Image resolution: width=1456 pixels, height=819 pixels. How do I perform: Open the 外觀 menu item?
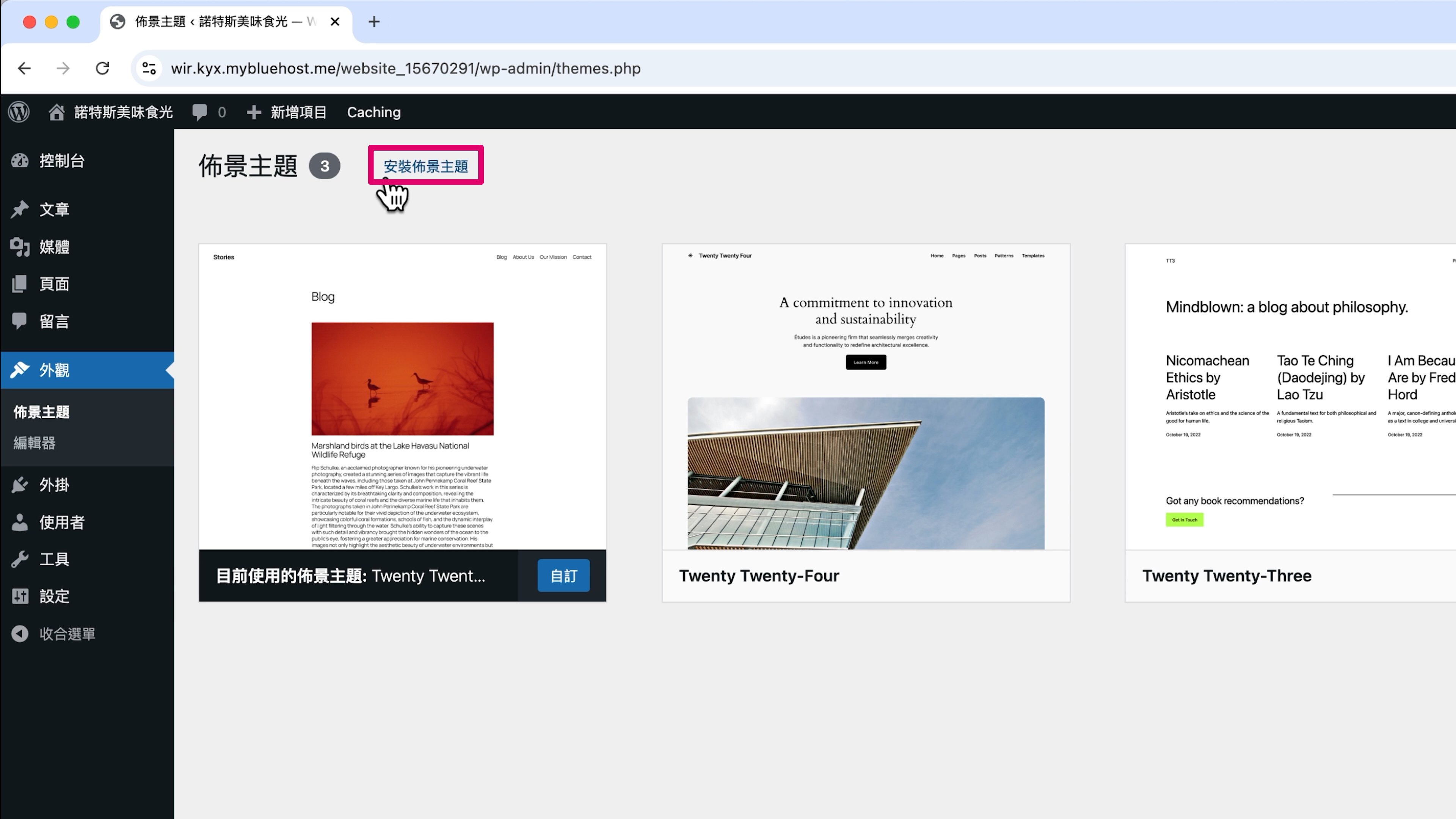87,370
